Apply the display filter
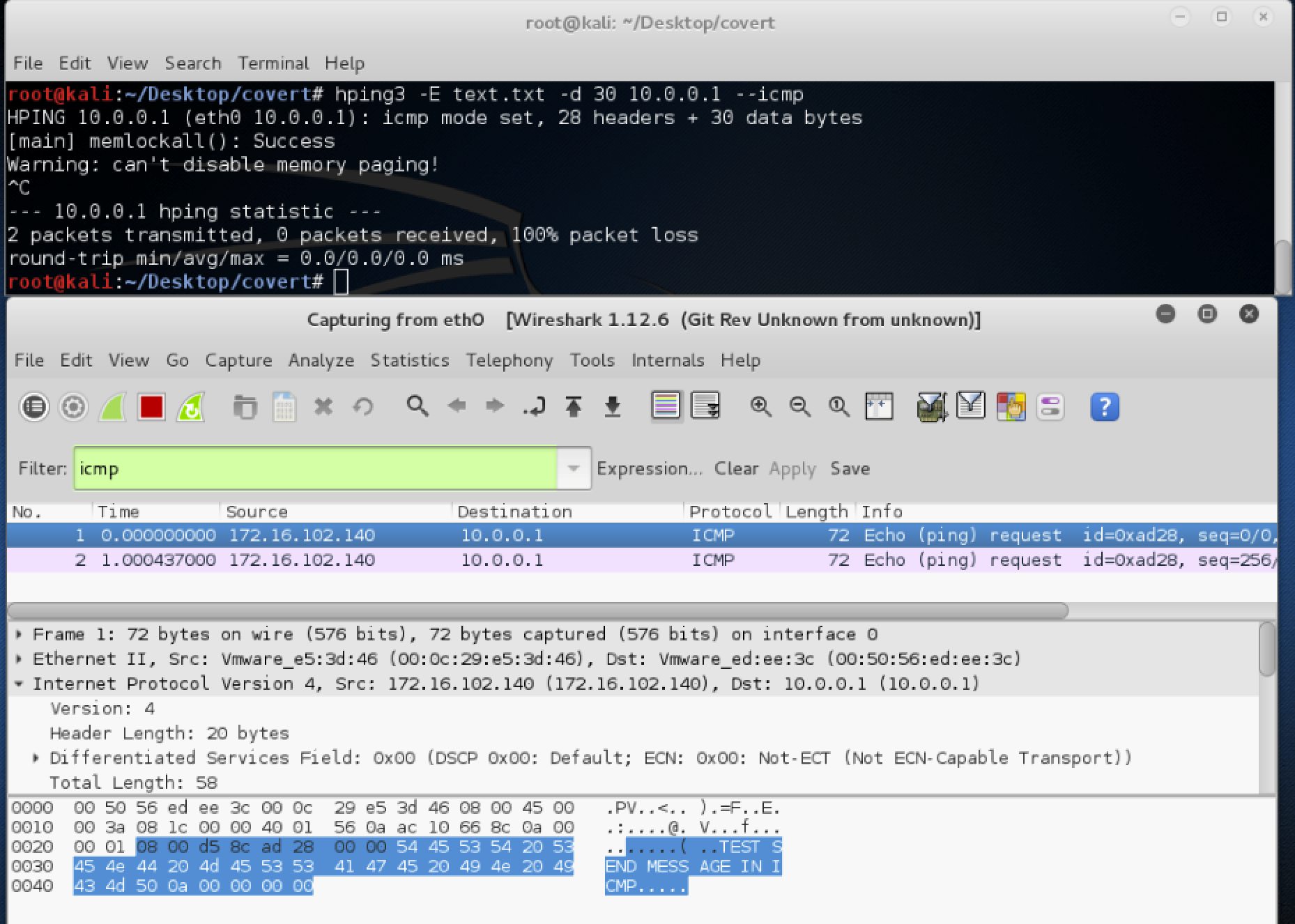This screenshot has height=924, width=1295. (x=792, y=468)
